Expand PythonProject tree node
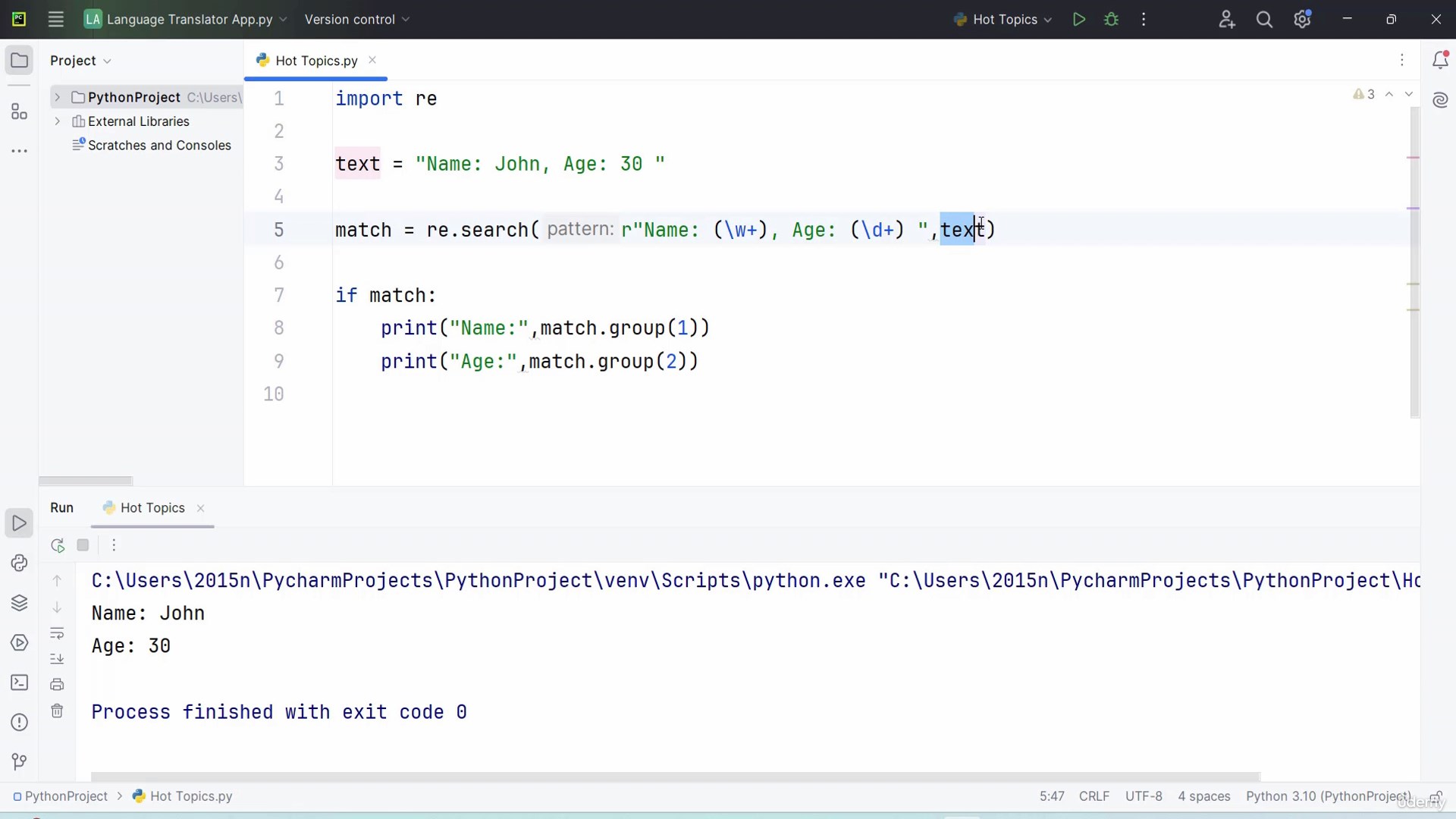Image resolution: width=1456 pixels, height=819 pixels. tap(57, 97)
